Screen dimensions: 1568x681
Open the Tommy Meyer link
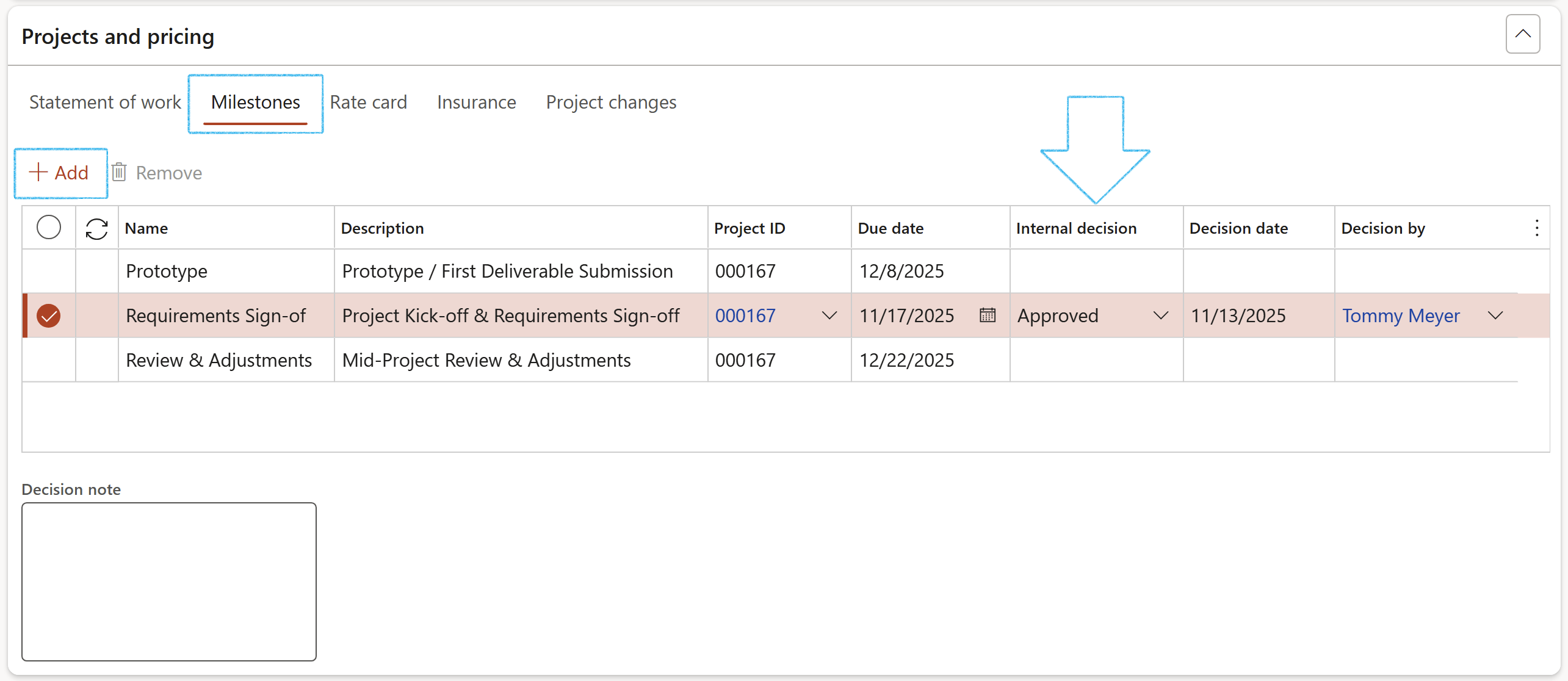tap(1400, 315)
